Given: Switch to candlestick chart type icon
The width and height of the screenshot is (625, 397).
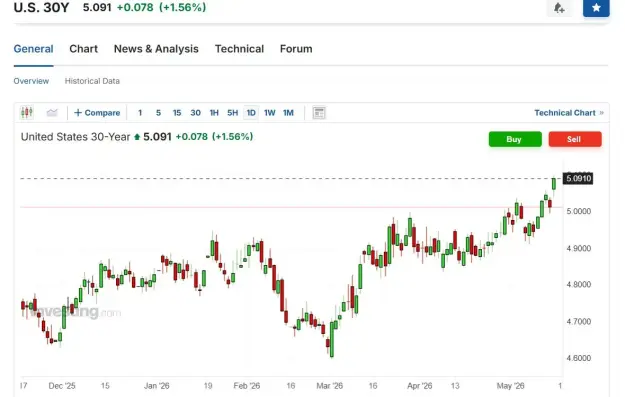Looking at the screenshot, I should [x=27, y=113].
